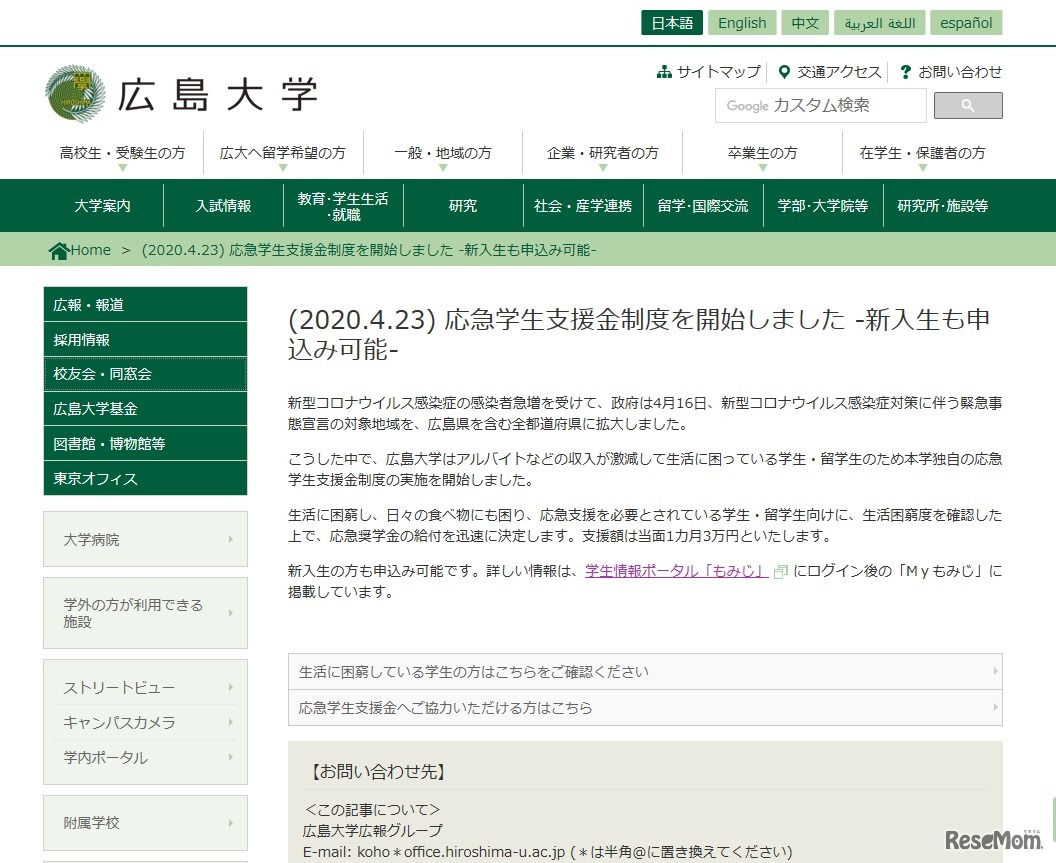
Task: Click the サイトマップ sitemap icon
Action: click(664, 71)
